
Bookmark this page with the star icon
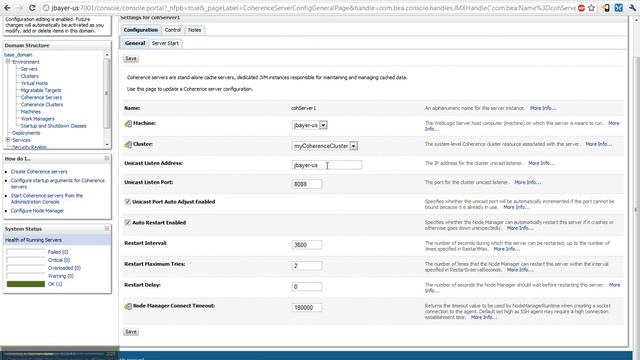pos(591,8)
